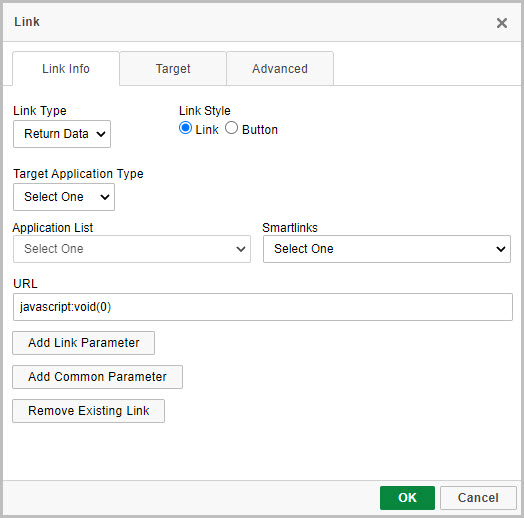This screenshot has height=518, width=524.
Task: Click the chevron arrow on Link Type dropdown
Action: pos(101,134)
